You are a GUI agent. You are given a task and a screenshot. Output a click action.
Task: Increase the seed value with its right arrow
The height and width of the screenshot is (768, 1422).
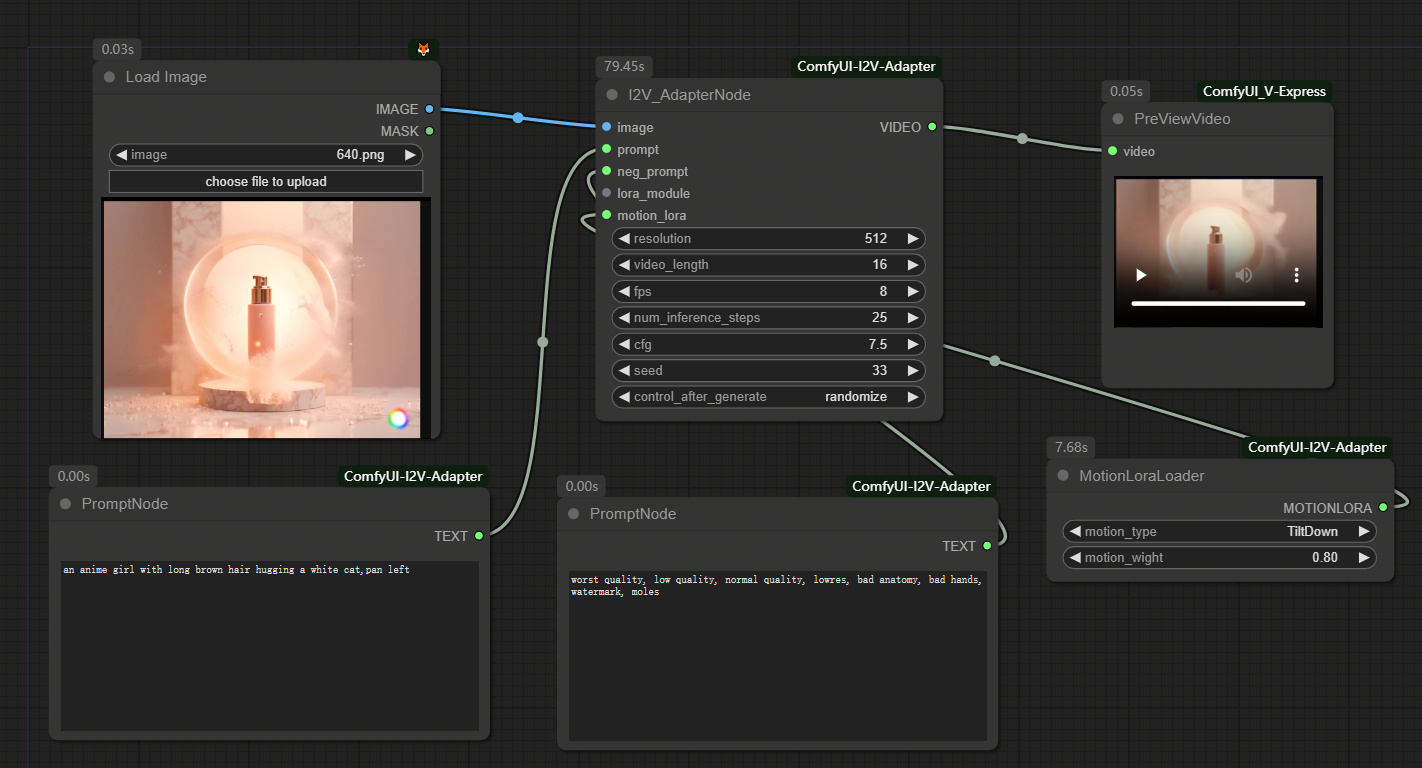coord(912,370)
